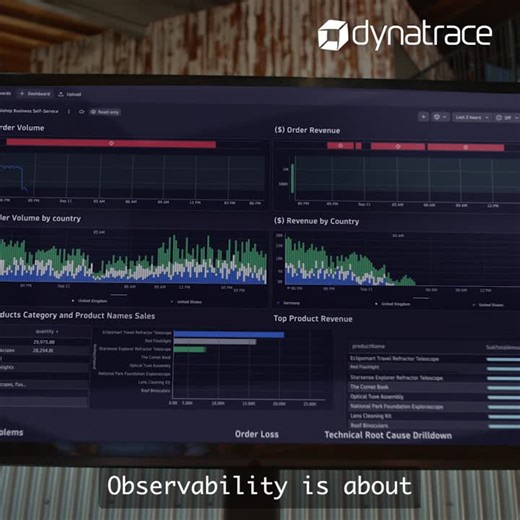Click the diamond marker on the first Order Revenue red bar

click(340, 146)
